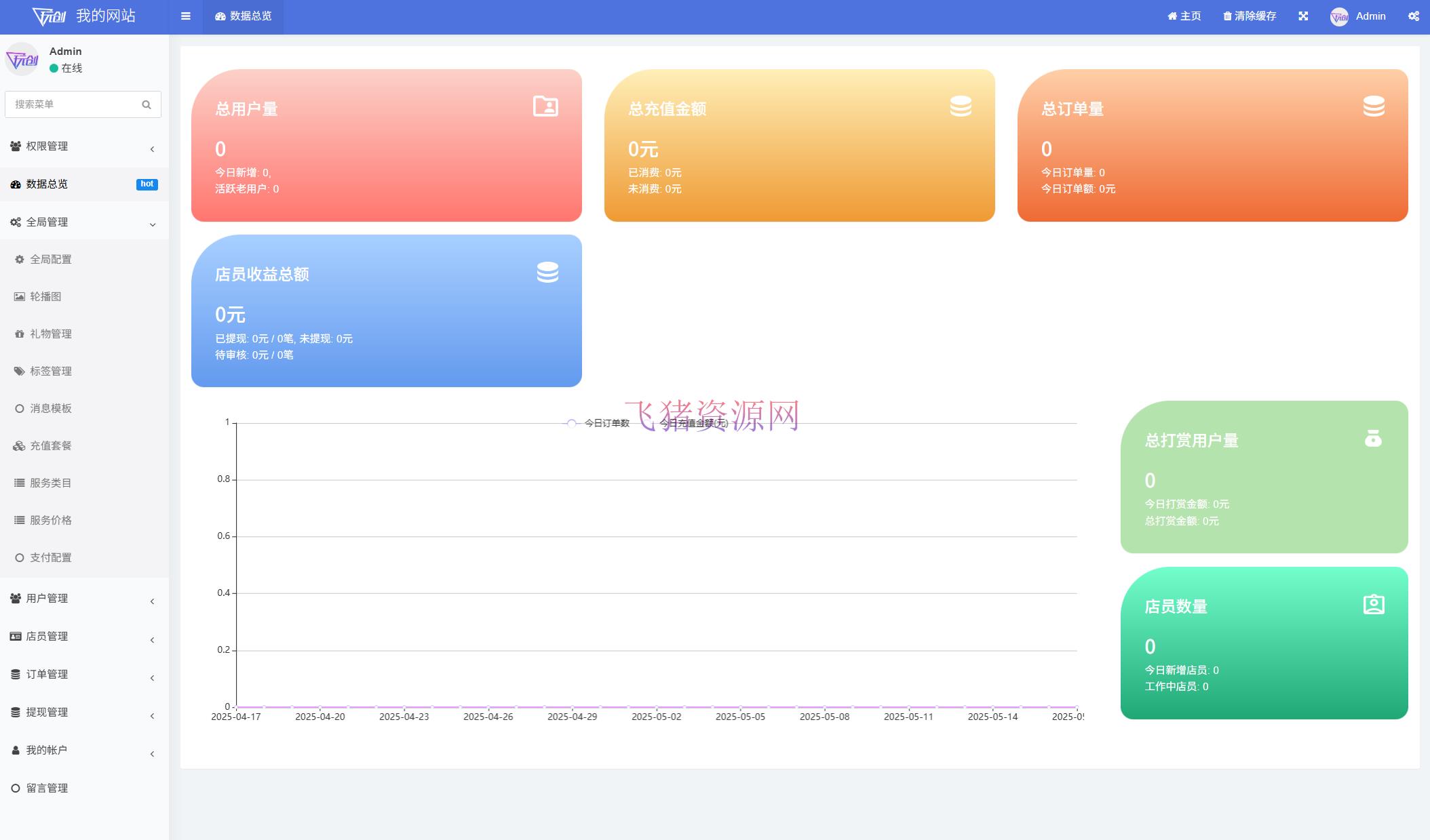Click the 充值套餐 icon in sidebar
The image size is (1430, 840).
(x=18, y=445)
